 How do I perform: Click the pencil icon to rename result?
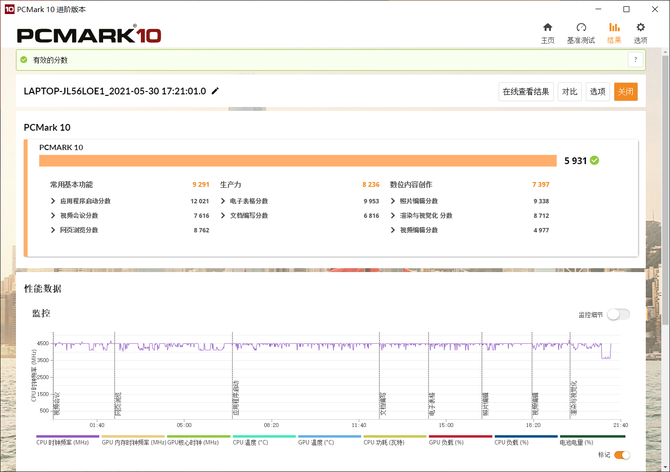tap(215, 91)
